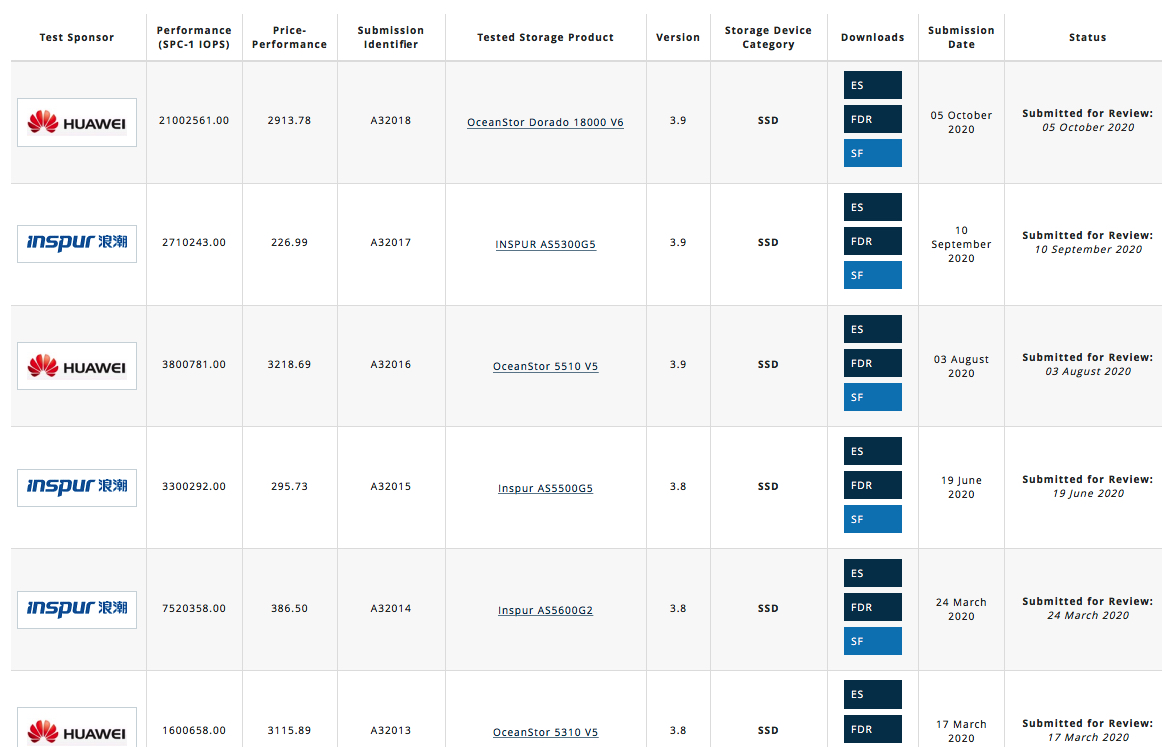Image resolution: width=1162 pixels, height=747 pixels.
Task: Select price-performance value 386.50
Action: coord(289,608)
